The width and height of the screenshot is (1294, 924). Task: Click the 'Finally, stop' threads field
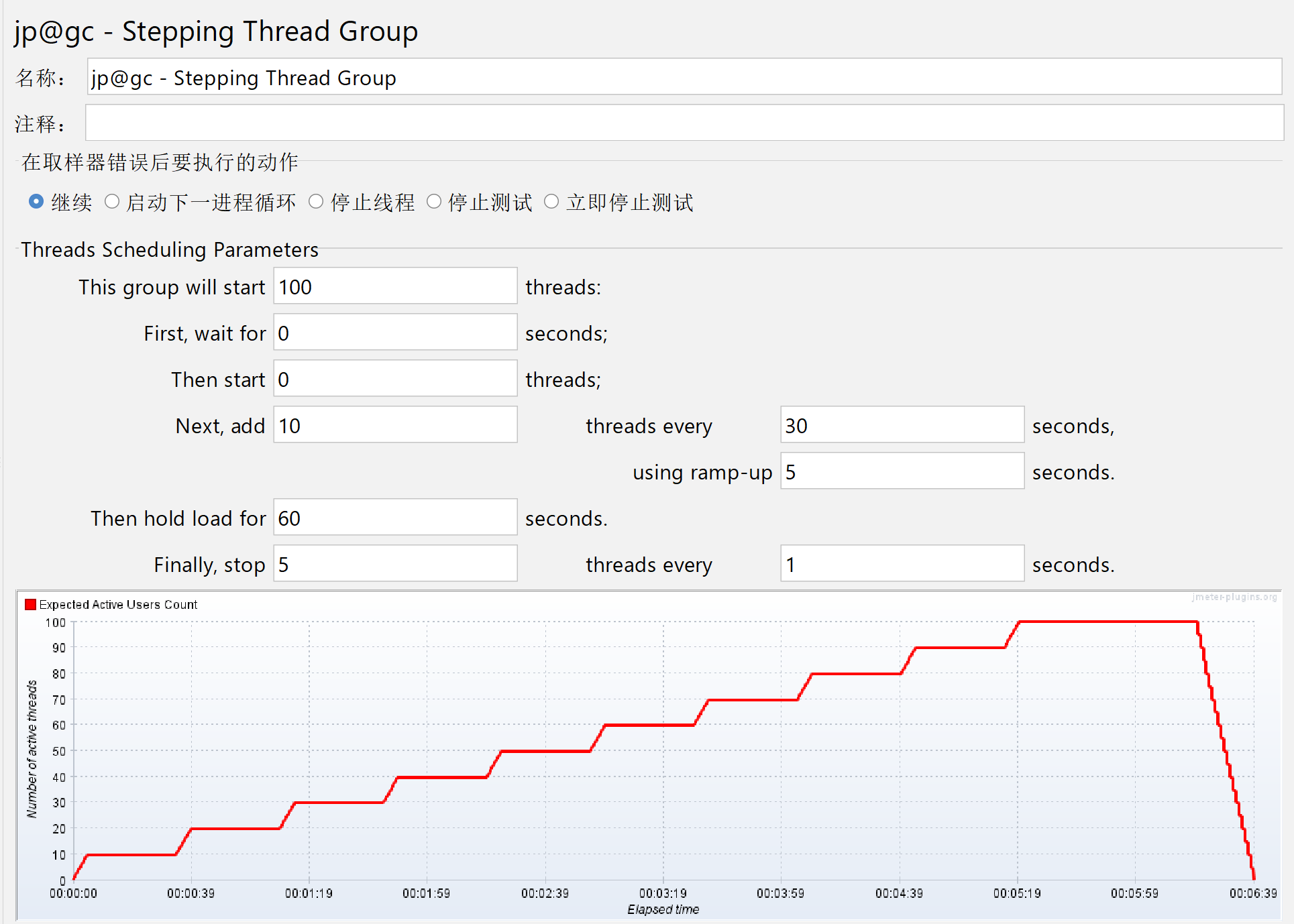coord(394,565)
